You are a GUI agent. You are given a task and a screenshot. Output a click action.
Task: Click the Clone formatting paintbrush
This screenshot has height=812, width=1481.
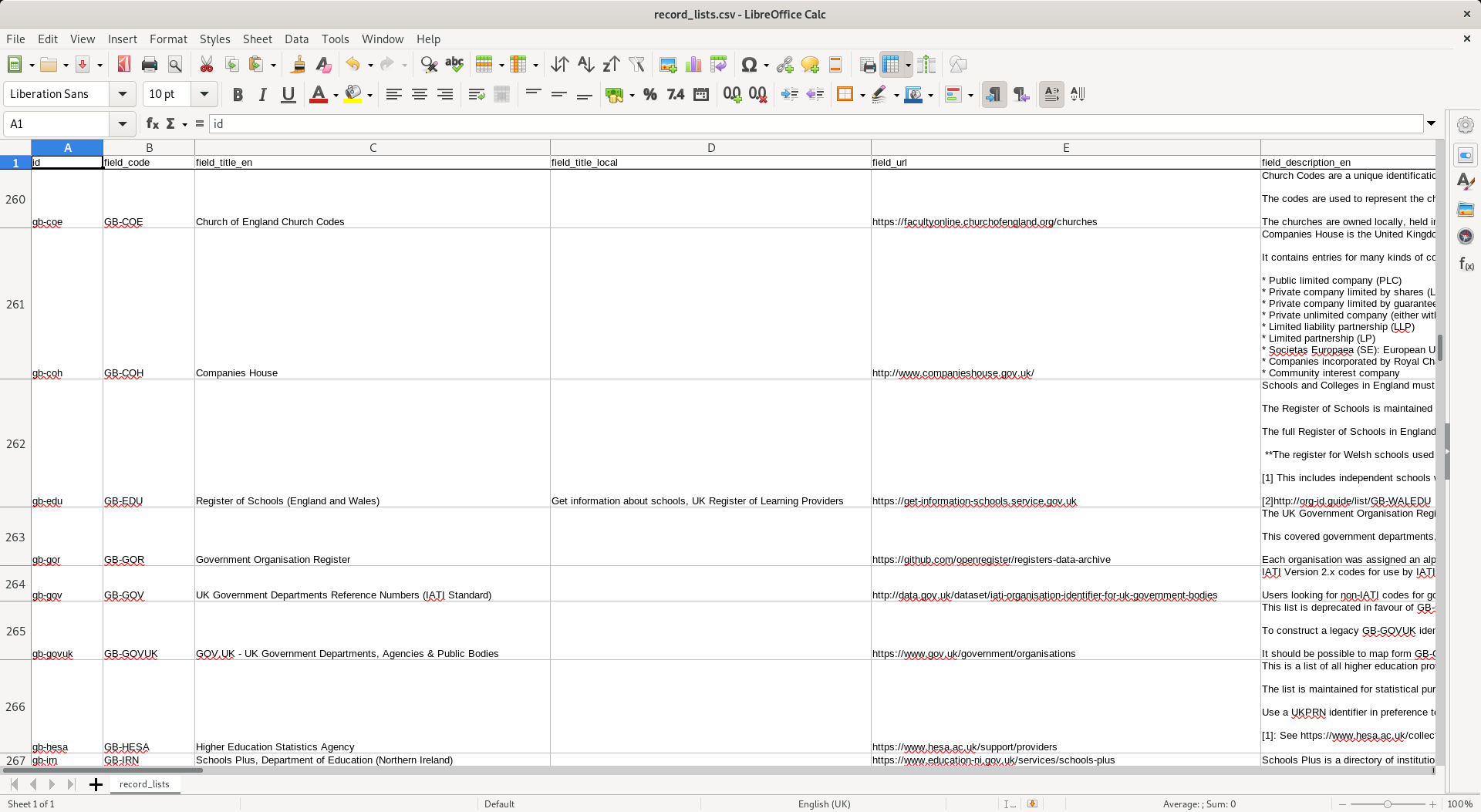(x=298, y=65)
